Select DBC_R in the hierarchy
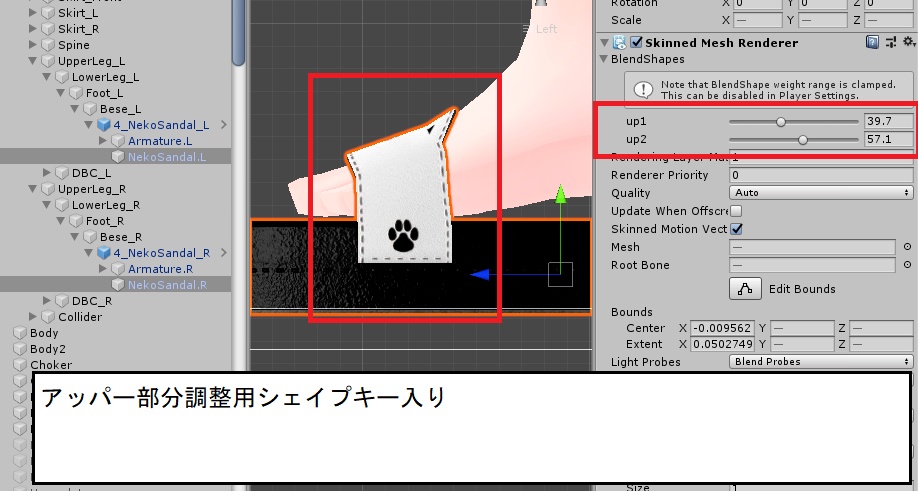The height and width of the screenshot is (491, 918). [92, 301]
